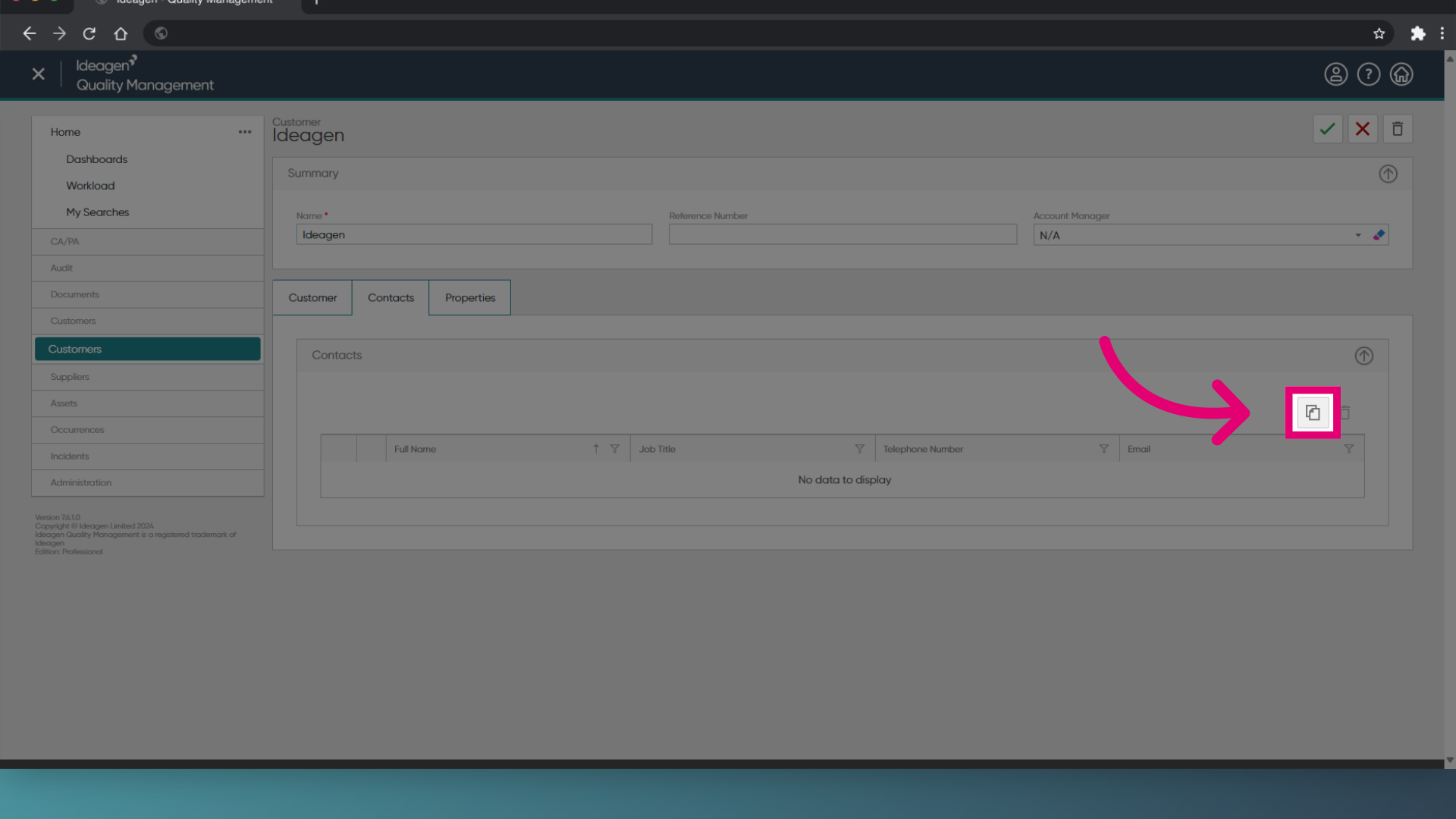Open Workload from sidebar
1456x819 pixels.
click(x=90, y=186)
